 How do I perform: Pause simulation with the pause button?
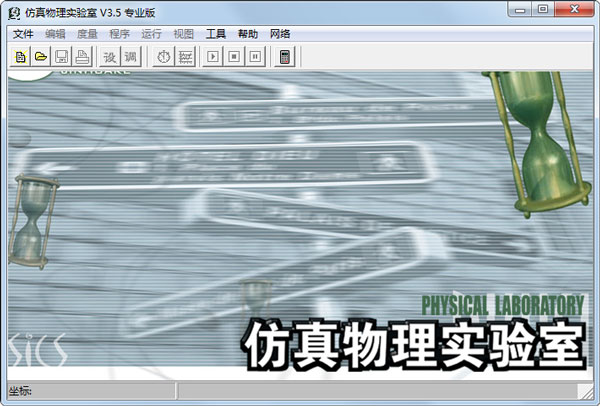(255, 57)
